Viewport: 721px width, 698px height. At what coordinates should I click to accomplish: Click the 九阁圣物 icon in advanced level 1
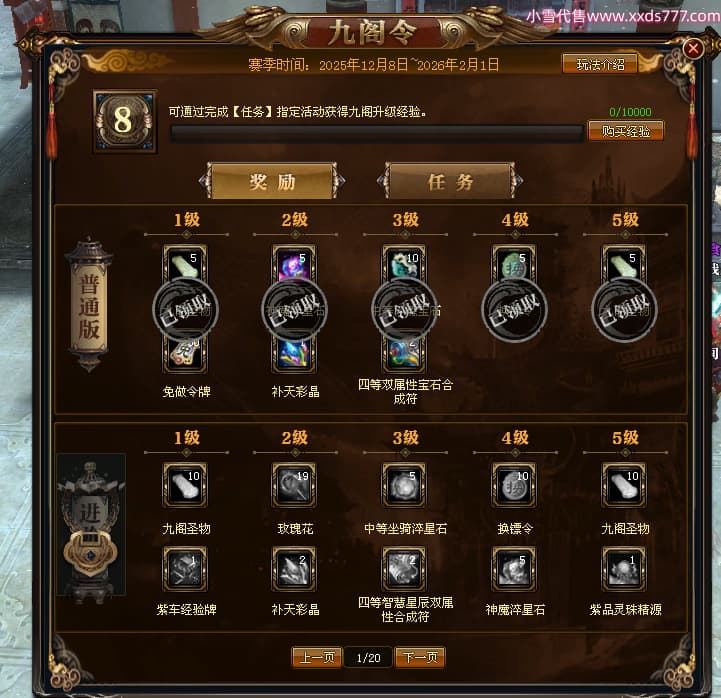click(x=185, y=485)
